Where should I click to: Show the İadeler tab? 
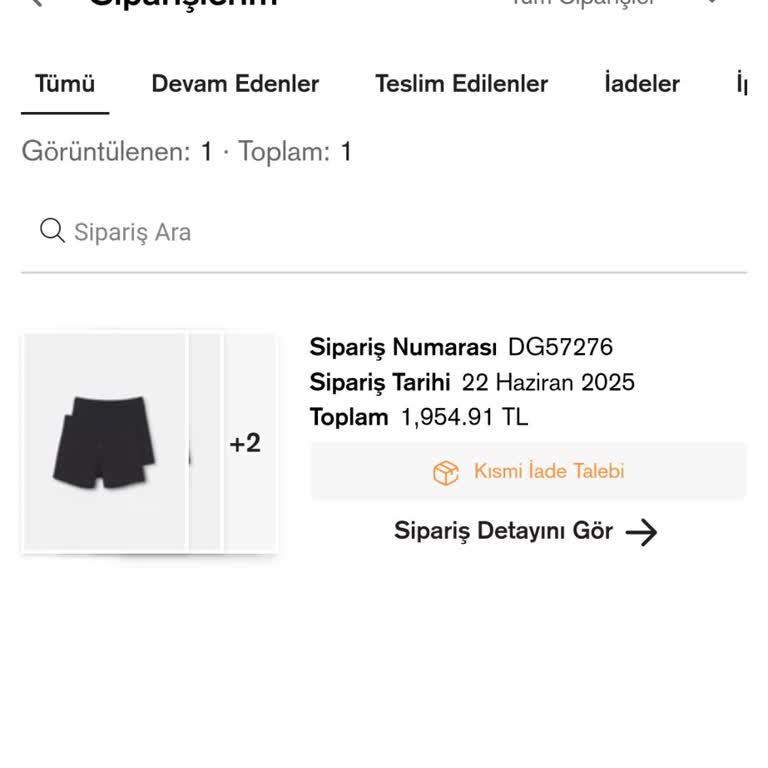click(642, 84)
